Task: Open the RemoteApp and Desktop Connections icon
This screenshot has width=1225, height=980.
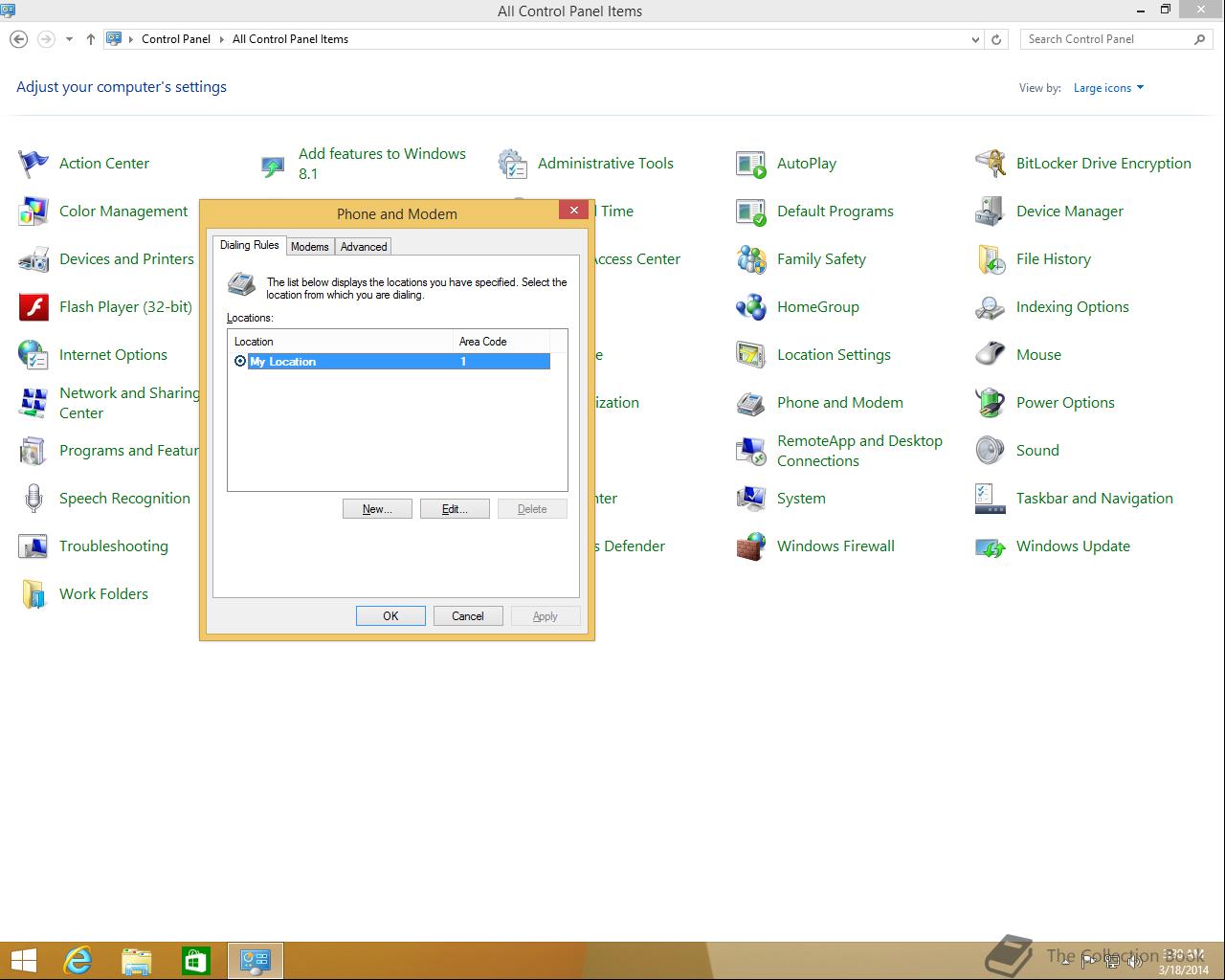Action: tap(751, 451)
